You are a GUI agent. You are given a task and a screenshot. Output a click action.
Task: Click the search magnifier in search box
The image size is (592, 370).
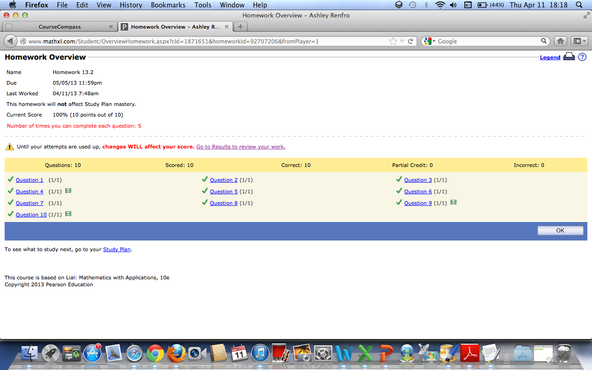(x=544, y=41)
